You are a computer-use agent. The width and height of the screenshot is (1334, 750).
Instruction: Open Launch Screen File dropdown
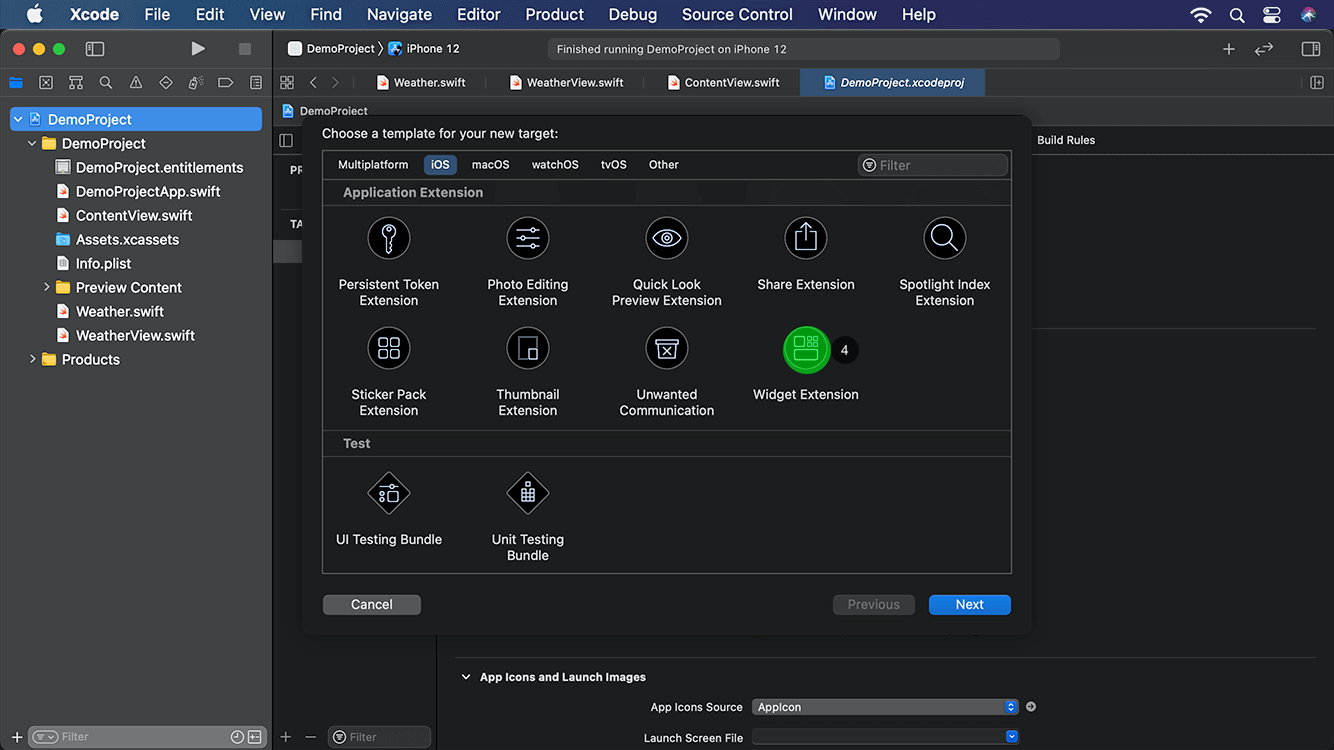885,738
